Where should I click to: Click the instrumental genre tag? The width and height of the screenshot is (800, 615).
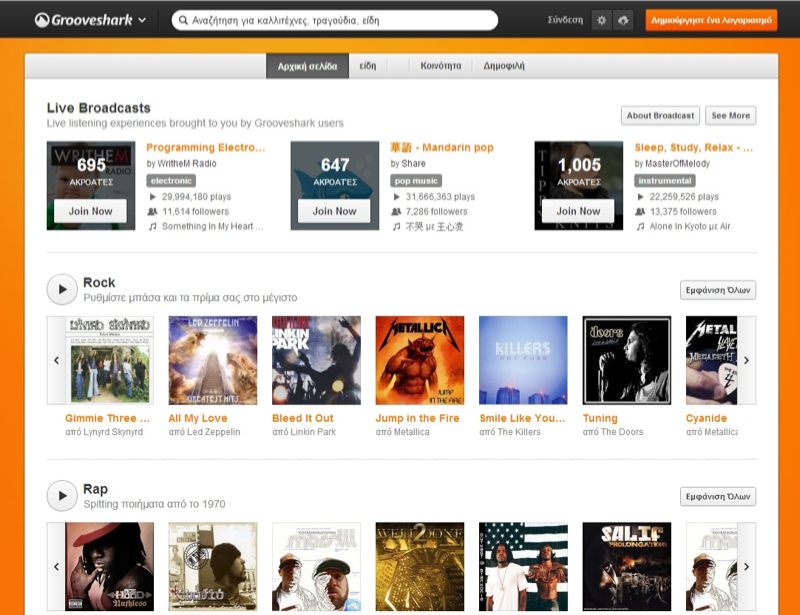pos(665,181)
